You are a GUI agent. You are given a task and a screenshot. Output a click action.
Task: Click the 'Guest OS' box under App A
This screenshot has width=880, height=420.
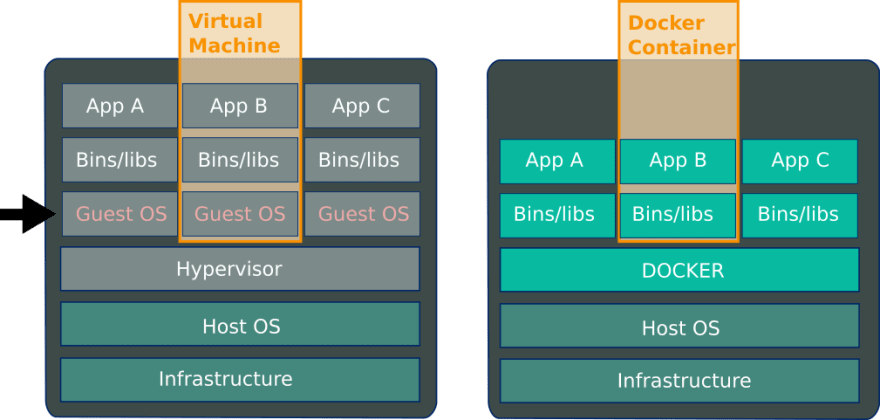pos(120,214)
